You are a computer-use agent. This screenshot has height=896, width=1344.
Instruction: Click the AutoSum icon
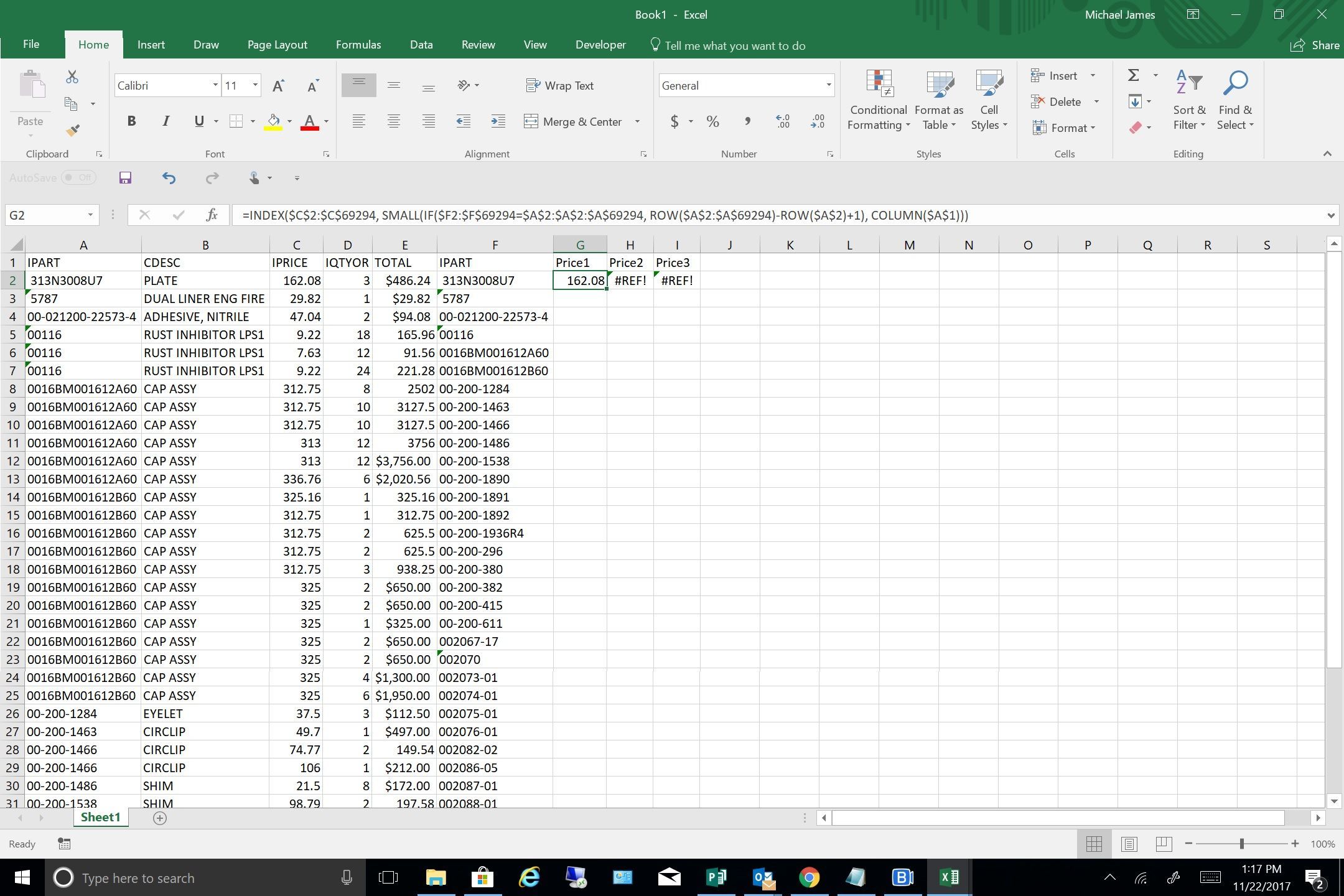click(1132, 75)
